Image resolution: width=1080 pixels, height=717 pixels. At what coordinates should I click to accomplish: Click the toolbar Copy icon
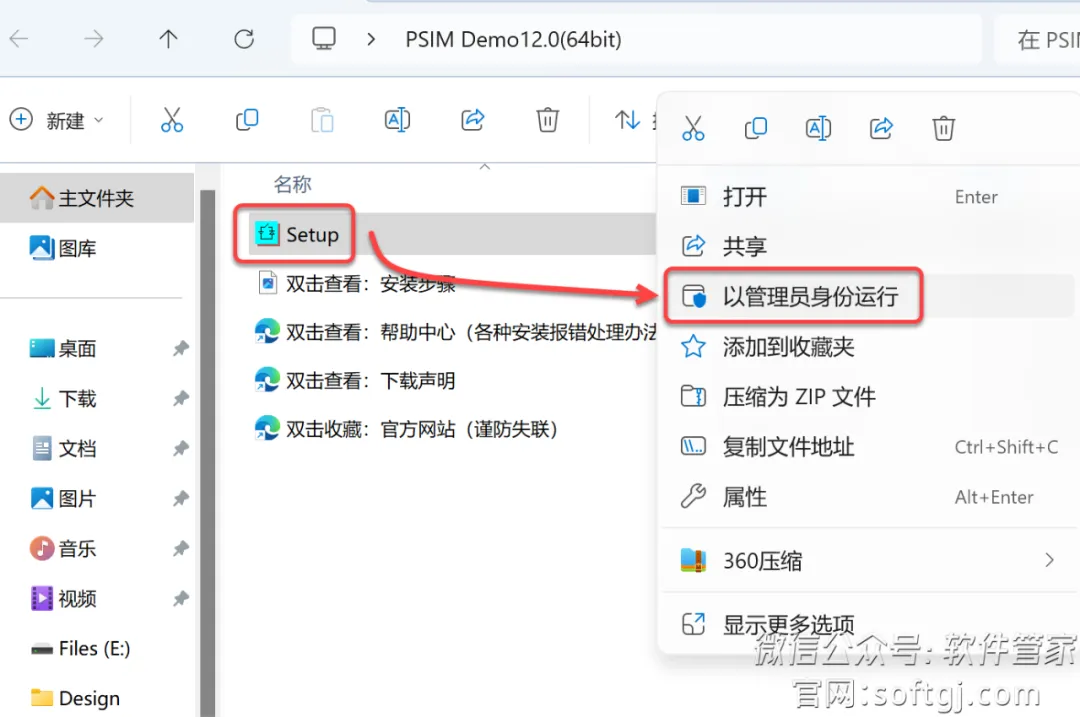247,120
